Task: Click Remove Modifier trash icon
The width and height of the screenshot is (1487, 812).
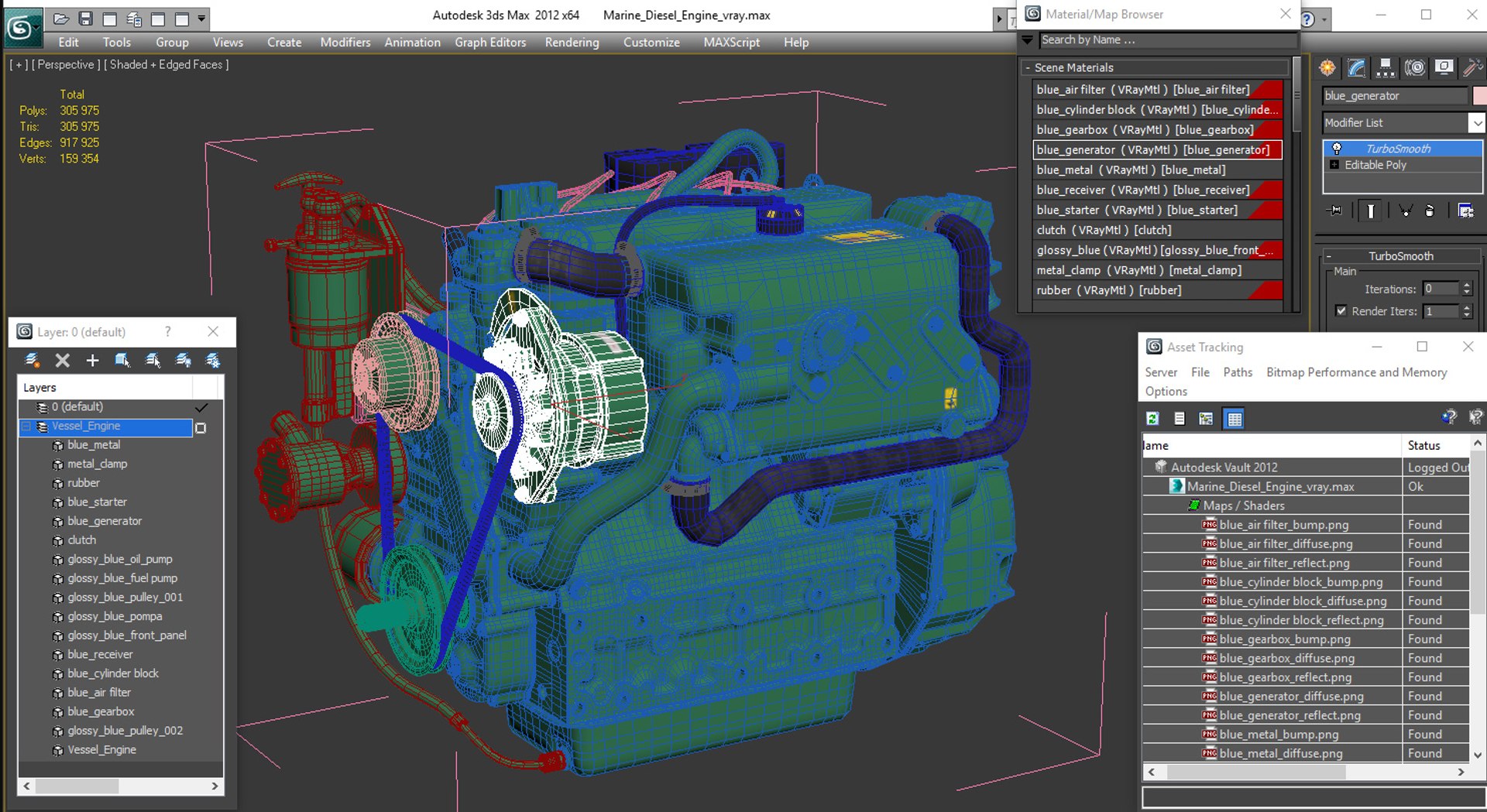Action: [1430, 211]
